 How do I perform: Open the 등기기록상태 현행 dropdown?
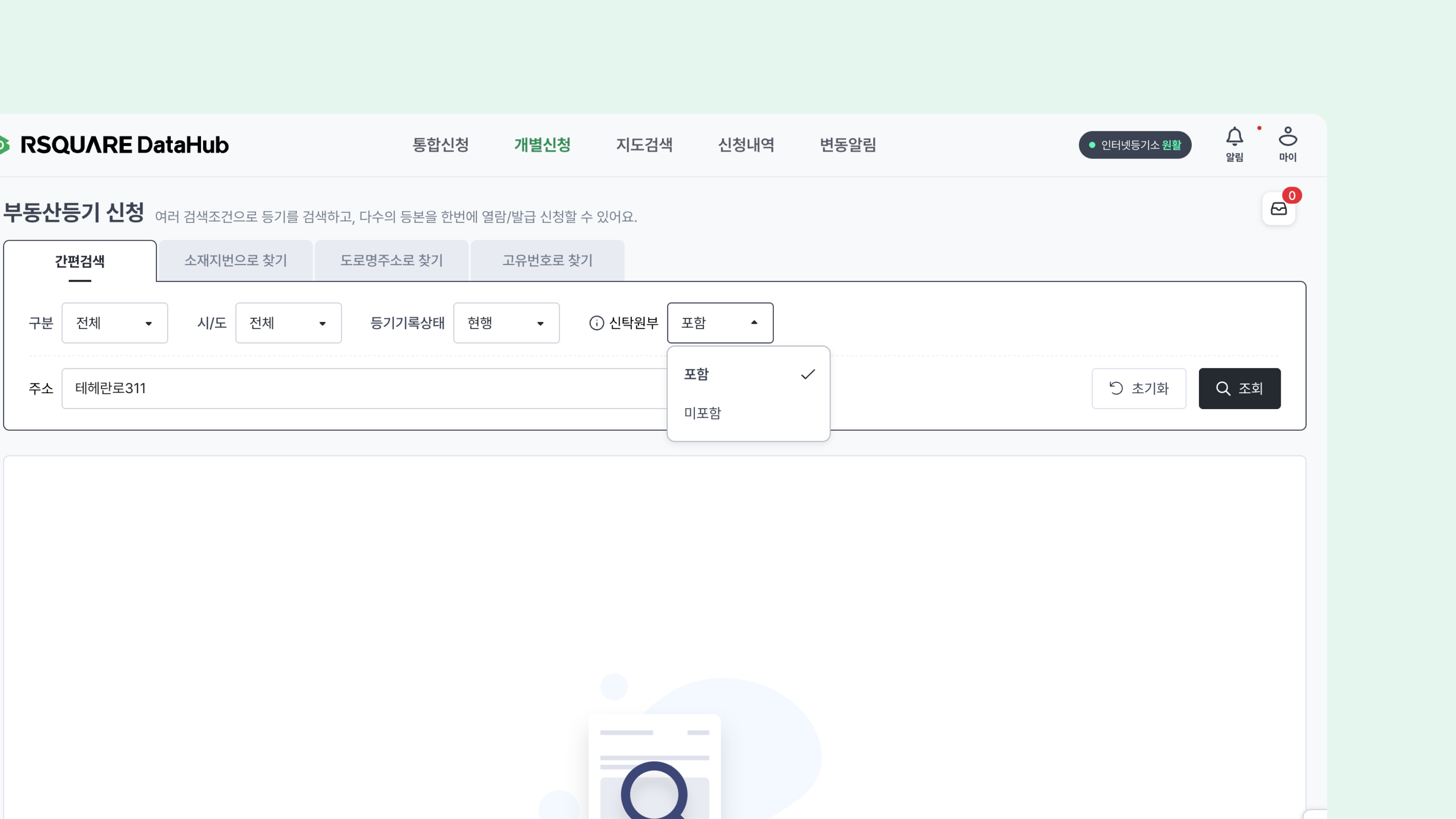(x=506, y=323)
